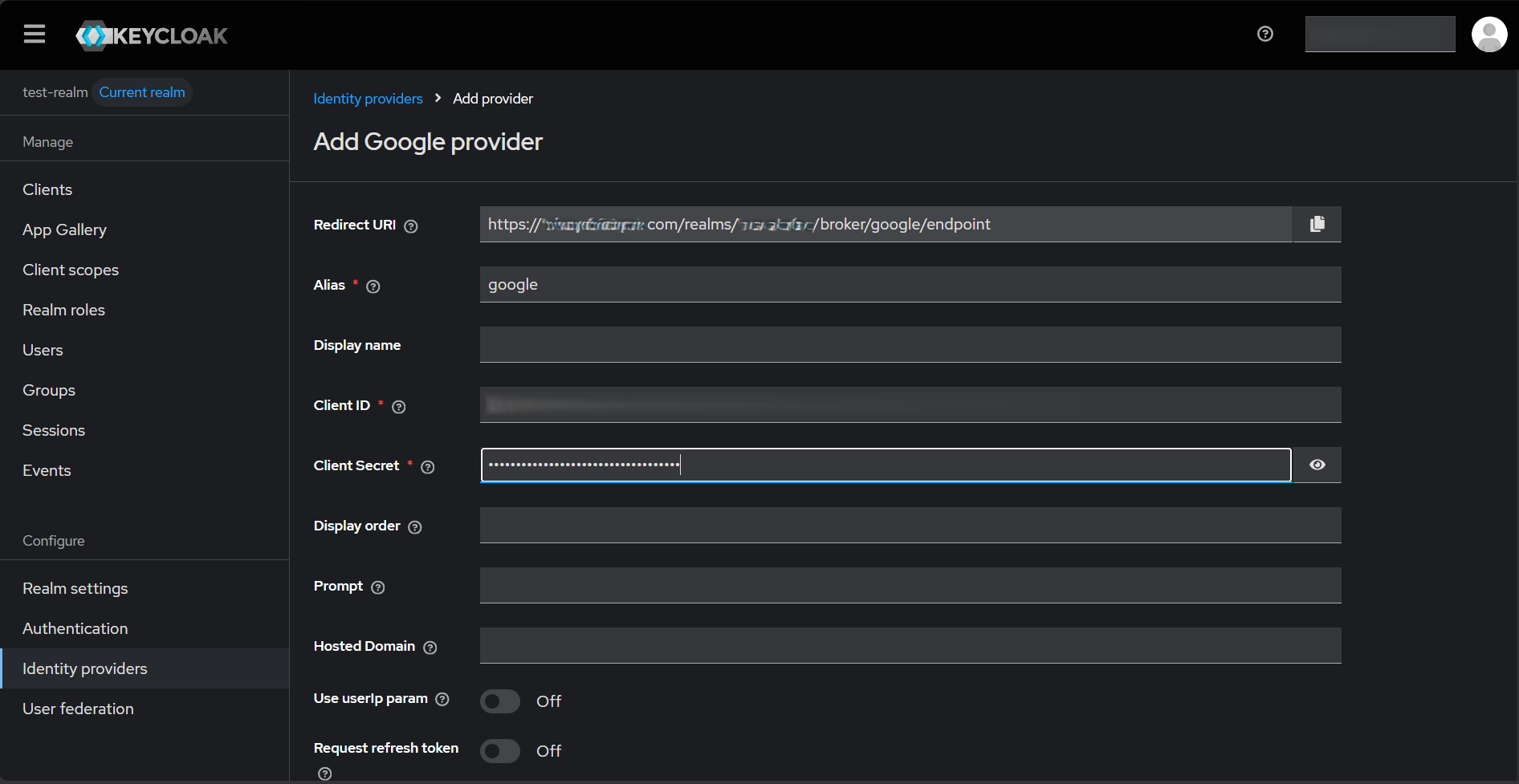Open Clients in the sidebar

[x=145, y=189]
